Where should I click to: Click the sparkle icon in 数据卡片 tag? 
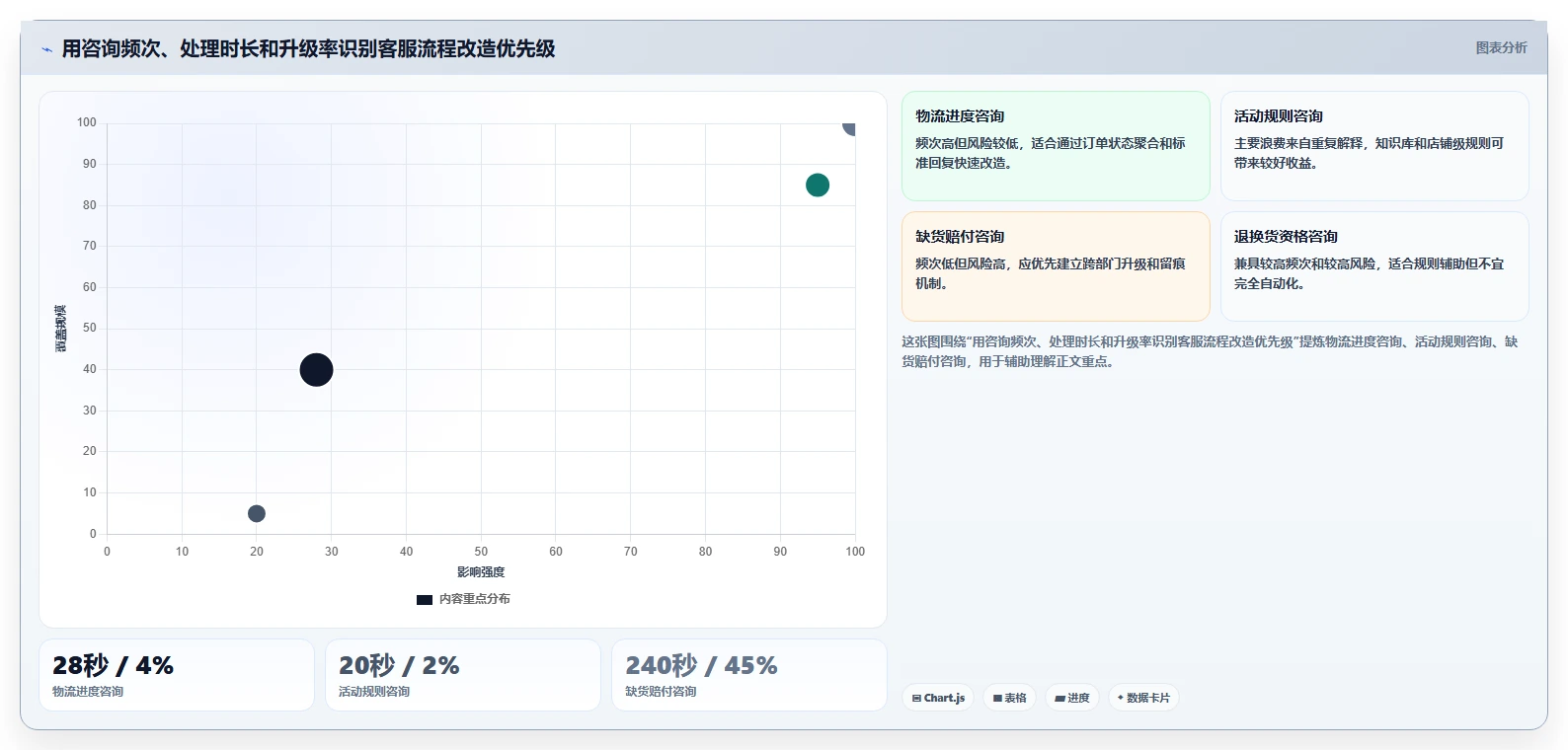(1120, 698)
